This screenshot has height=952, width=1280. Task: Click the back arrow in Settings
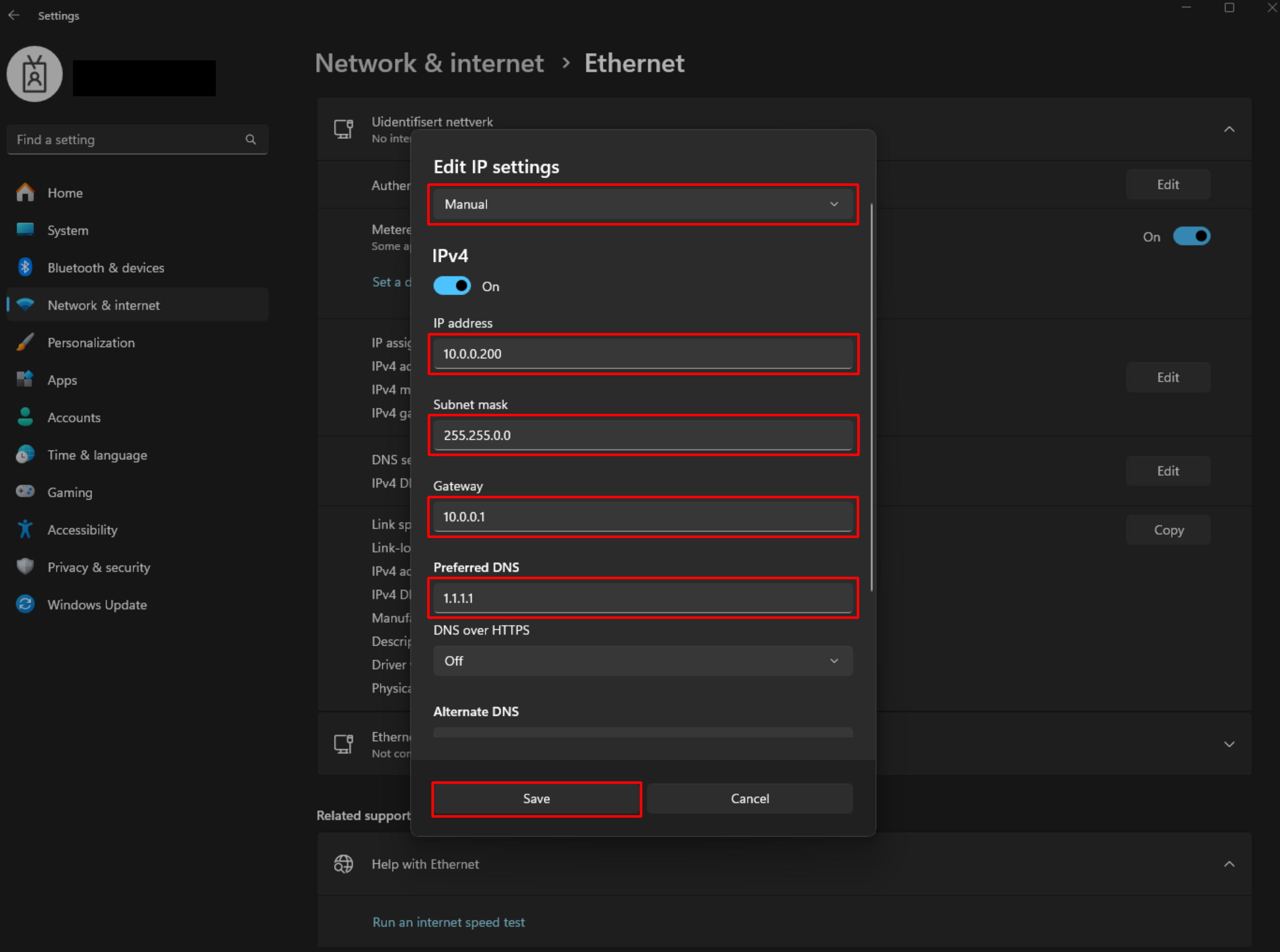coord(14,15)
